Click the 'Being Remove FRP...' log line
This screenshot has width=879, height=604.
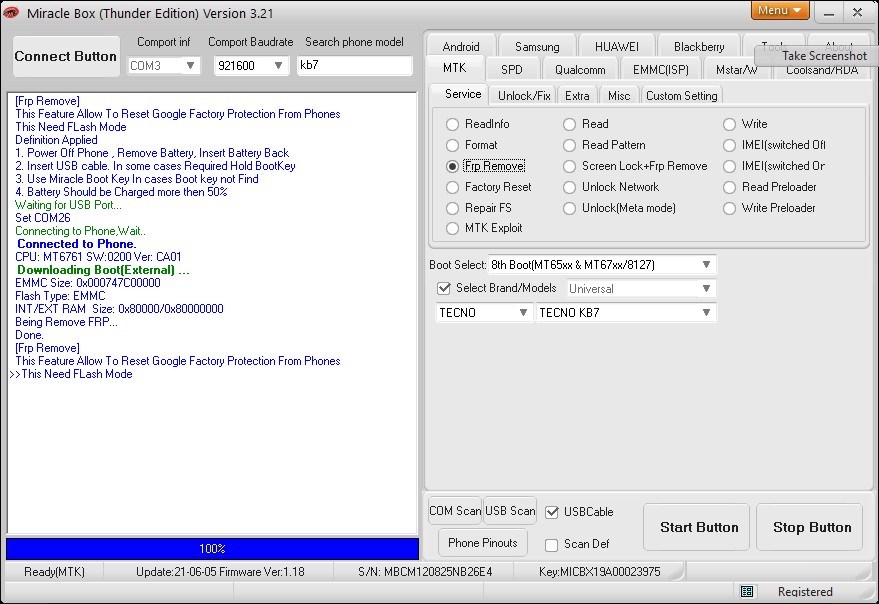[66, 322]
